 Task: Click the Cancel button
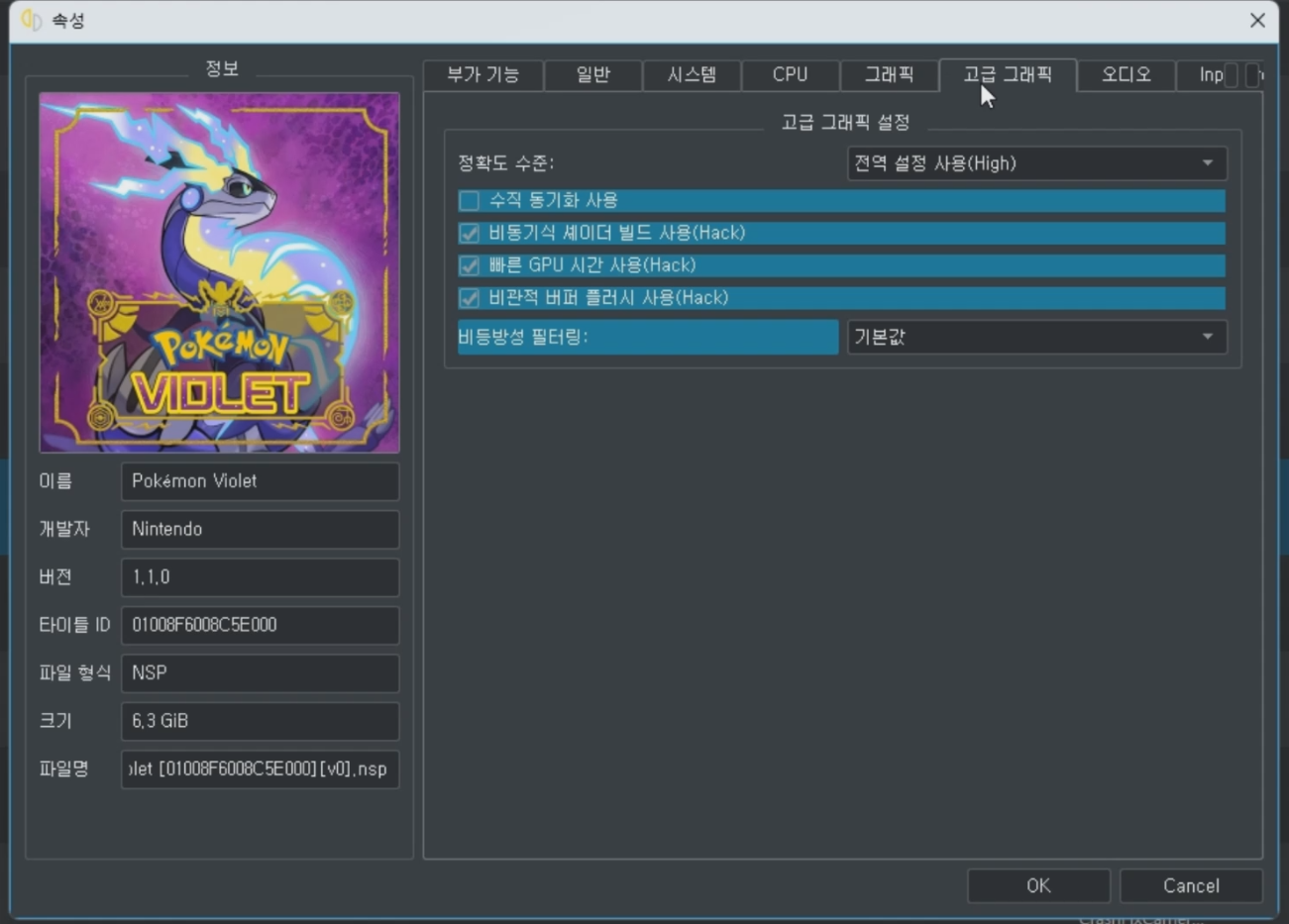1191,885
